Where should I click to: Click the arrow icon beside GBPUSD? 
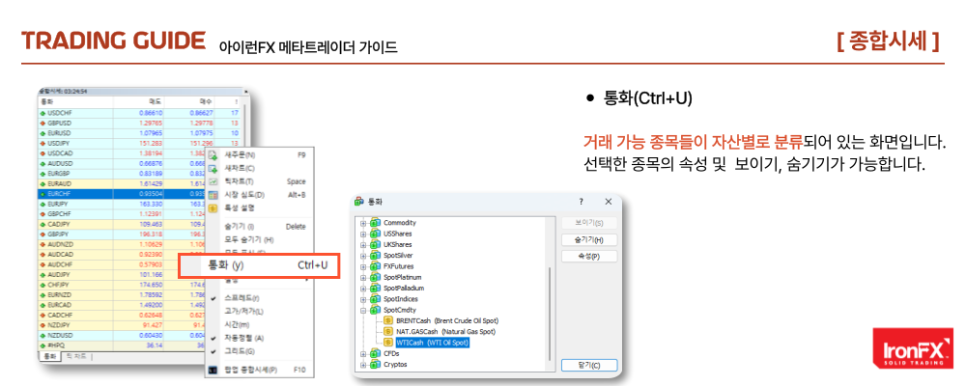pyautogui.click(x=43, y=123)
